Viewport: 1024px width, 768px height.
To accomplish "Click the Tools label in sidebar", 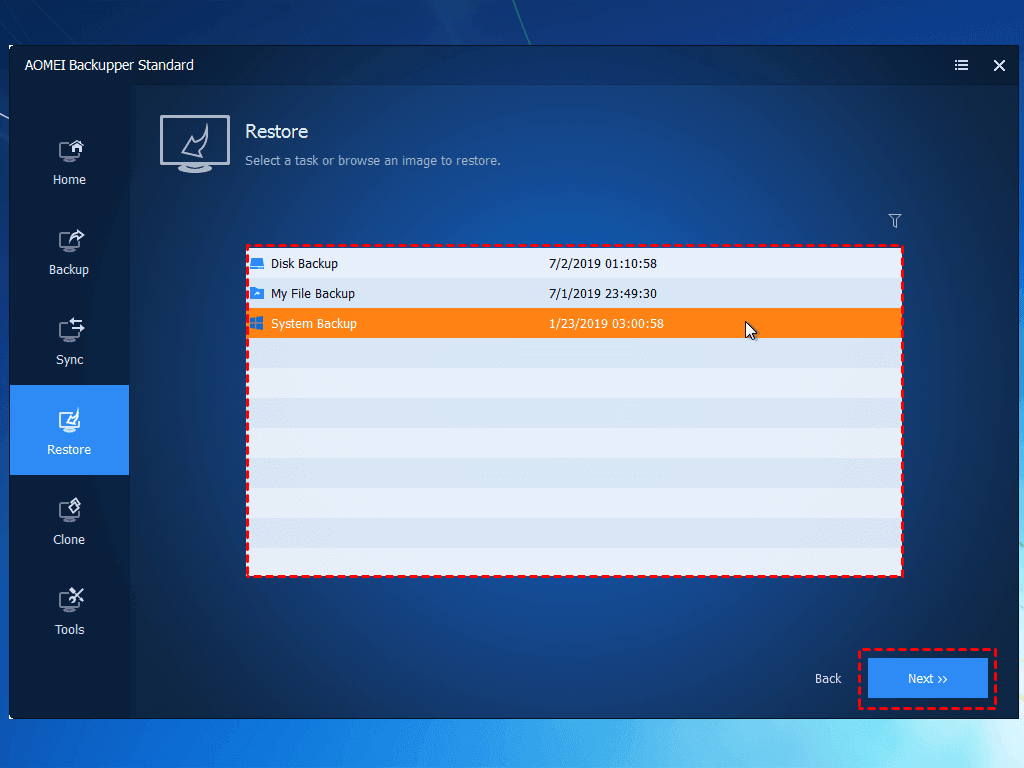I will click(69, 630).
